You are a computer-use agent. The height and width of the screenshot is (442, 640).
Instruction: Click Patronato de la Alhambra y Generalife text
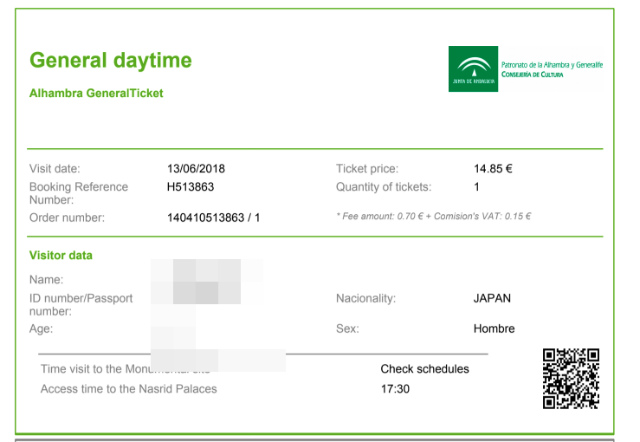coord(552,65)
